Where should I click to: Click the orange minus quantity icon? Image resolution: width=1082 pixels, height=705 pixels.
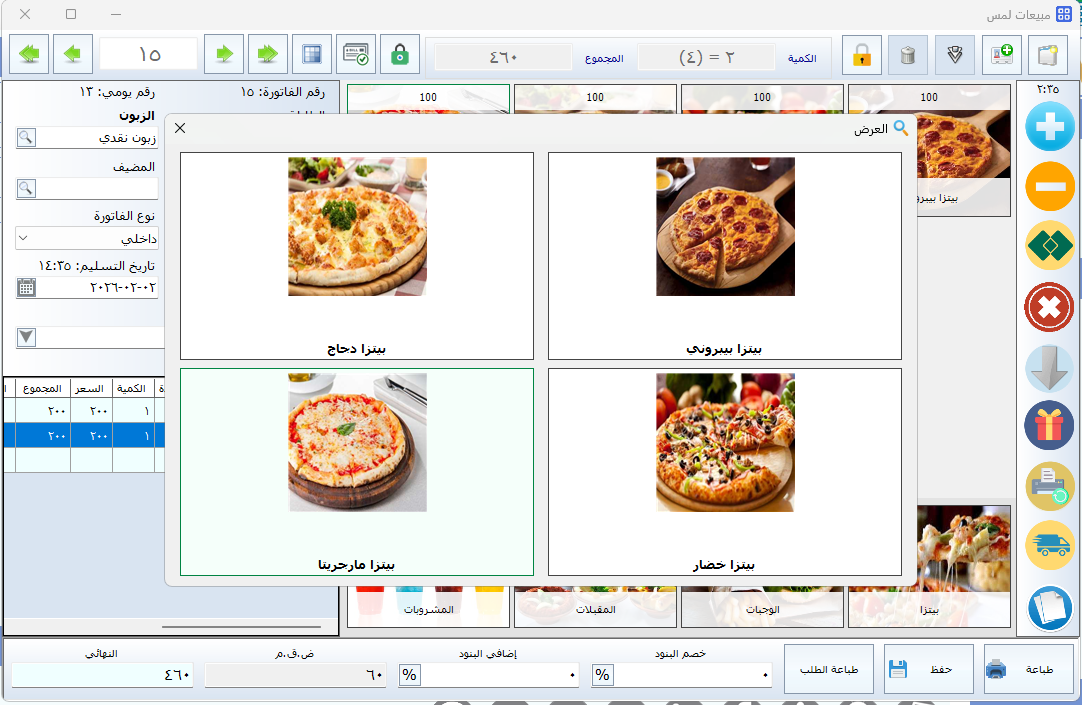[1049, 187]
